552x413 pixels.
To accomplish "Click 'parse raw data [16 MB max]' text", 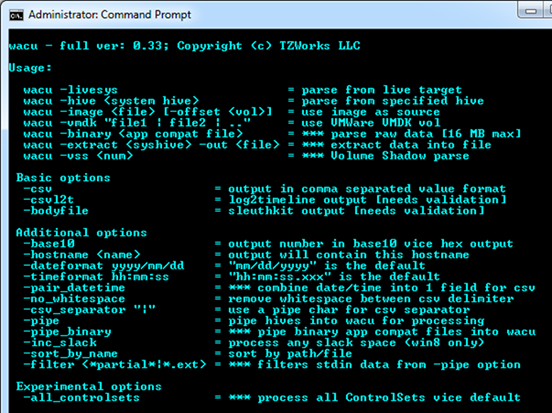I will 426,134.
